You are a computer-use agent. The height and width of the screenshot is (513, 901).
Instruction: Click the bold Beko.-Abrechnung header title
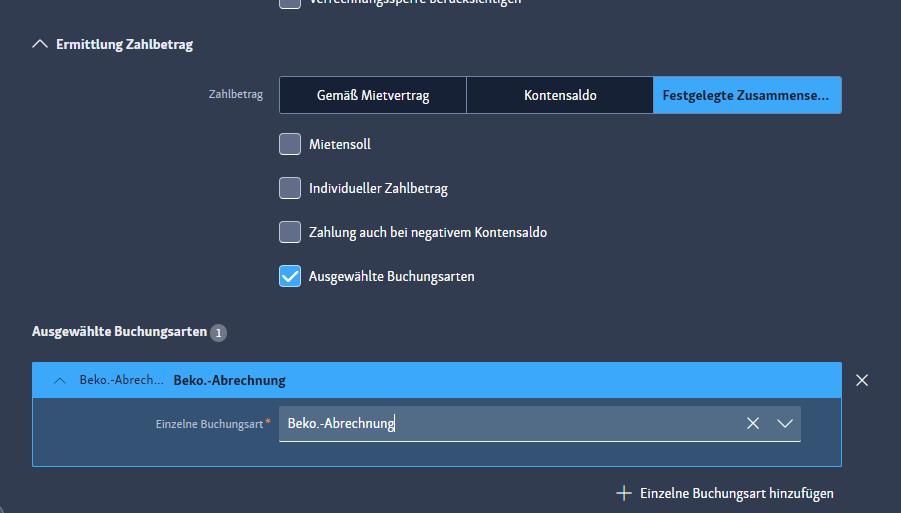(x=229, y=380)
